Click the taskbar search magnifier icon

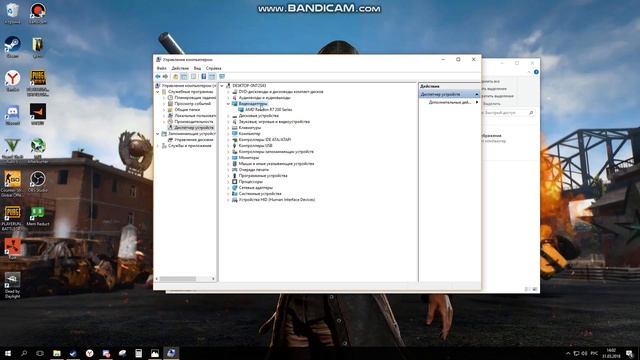pyautogui.click(x=24, y=353)
